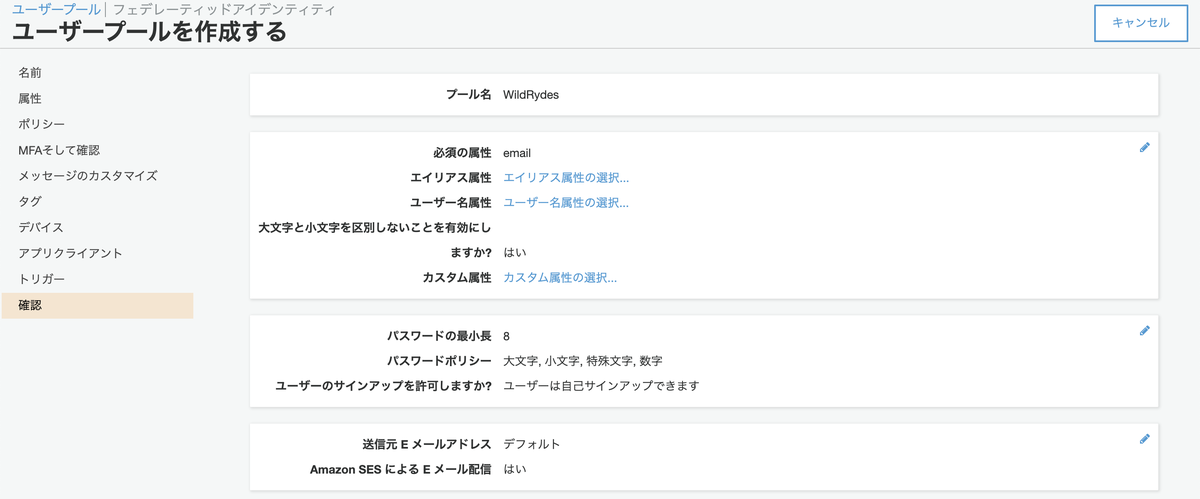Open the ユーザー名属性の選択... link
This screenshot has height=499, width=1200.
point(566,203)
